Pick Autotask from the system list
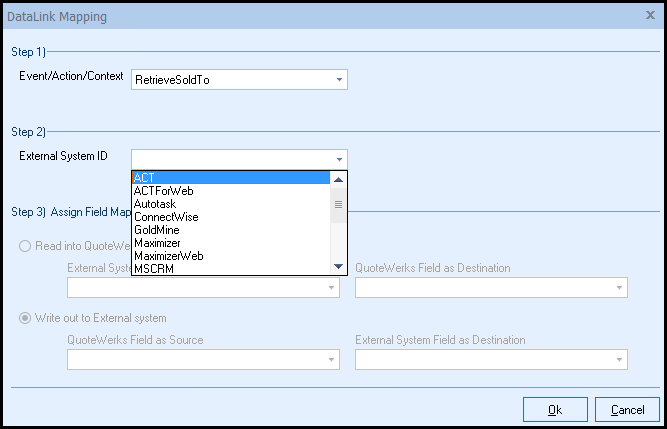Screen dimensions: 667x429 (x=230, y=204)
